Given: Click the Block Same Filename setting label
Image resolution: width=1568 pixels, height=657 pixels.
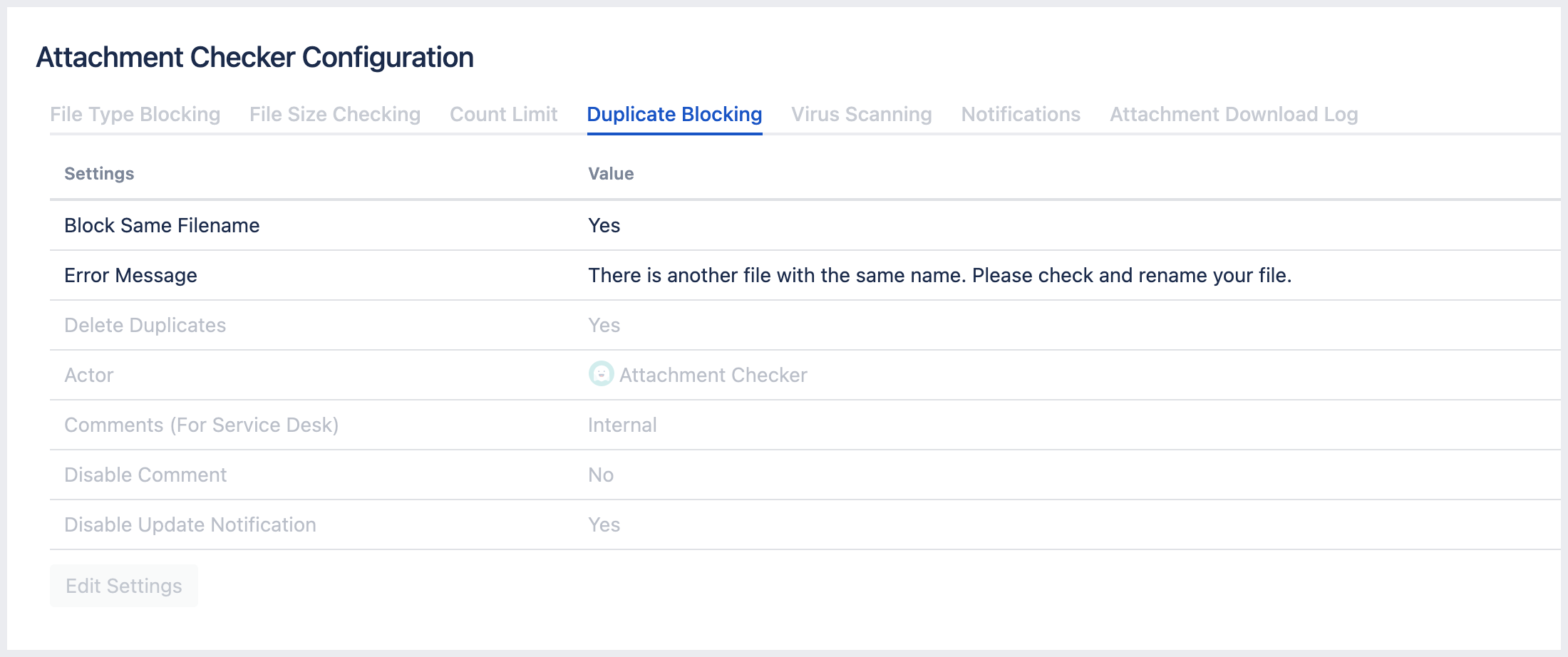Looking at the screenshot, I should click(162, 226).
